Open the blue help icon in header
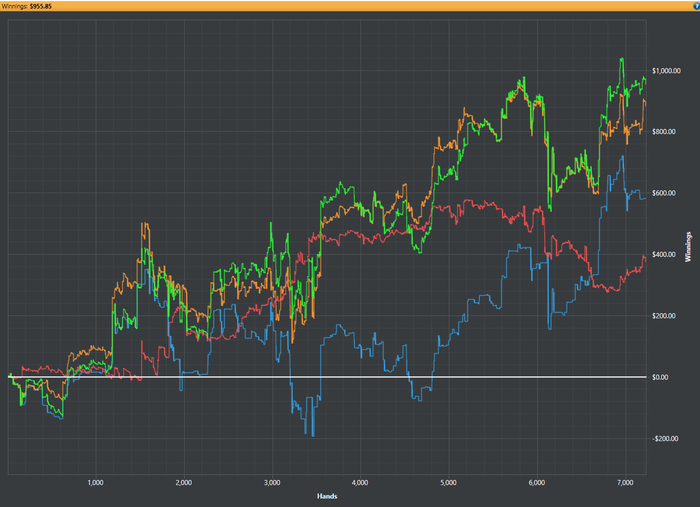The image size is (700, 507). (696, 6)
